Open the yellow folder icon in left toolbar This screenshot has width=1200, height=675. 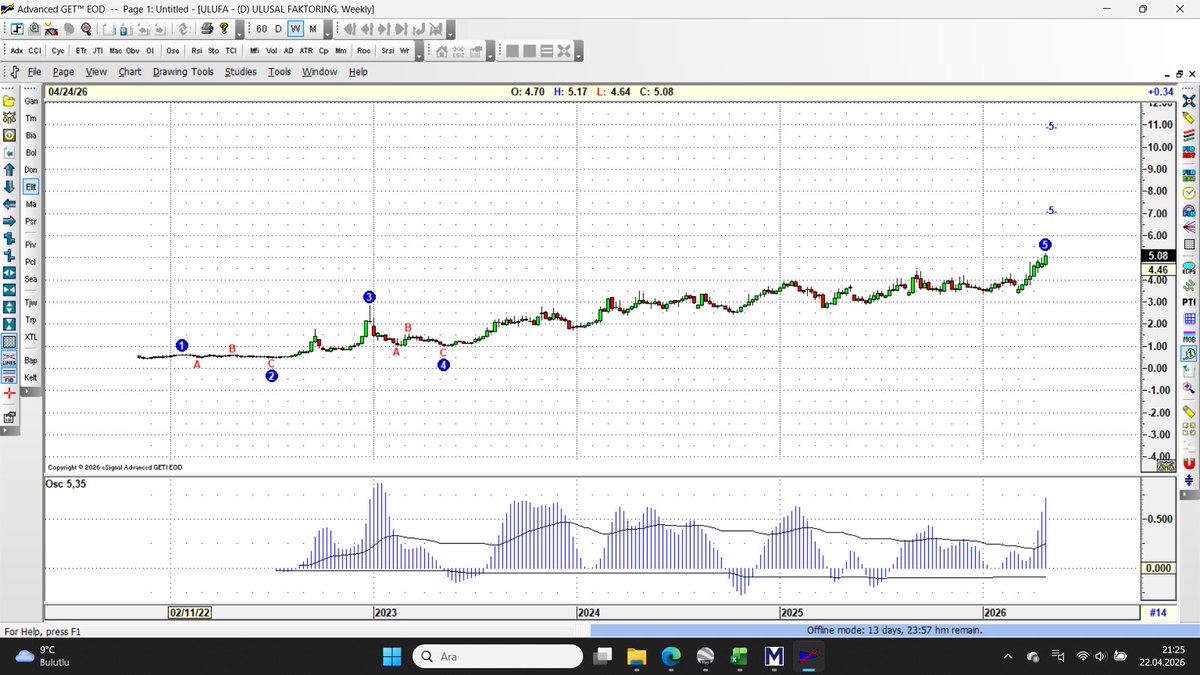pyautogui.click(x=9, y=101)
